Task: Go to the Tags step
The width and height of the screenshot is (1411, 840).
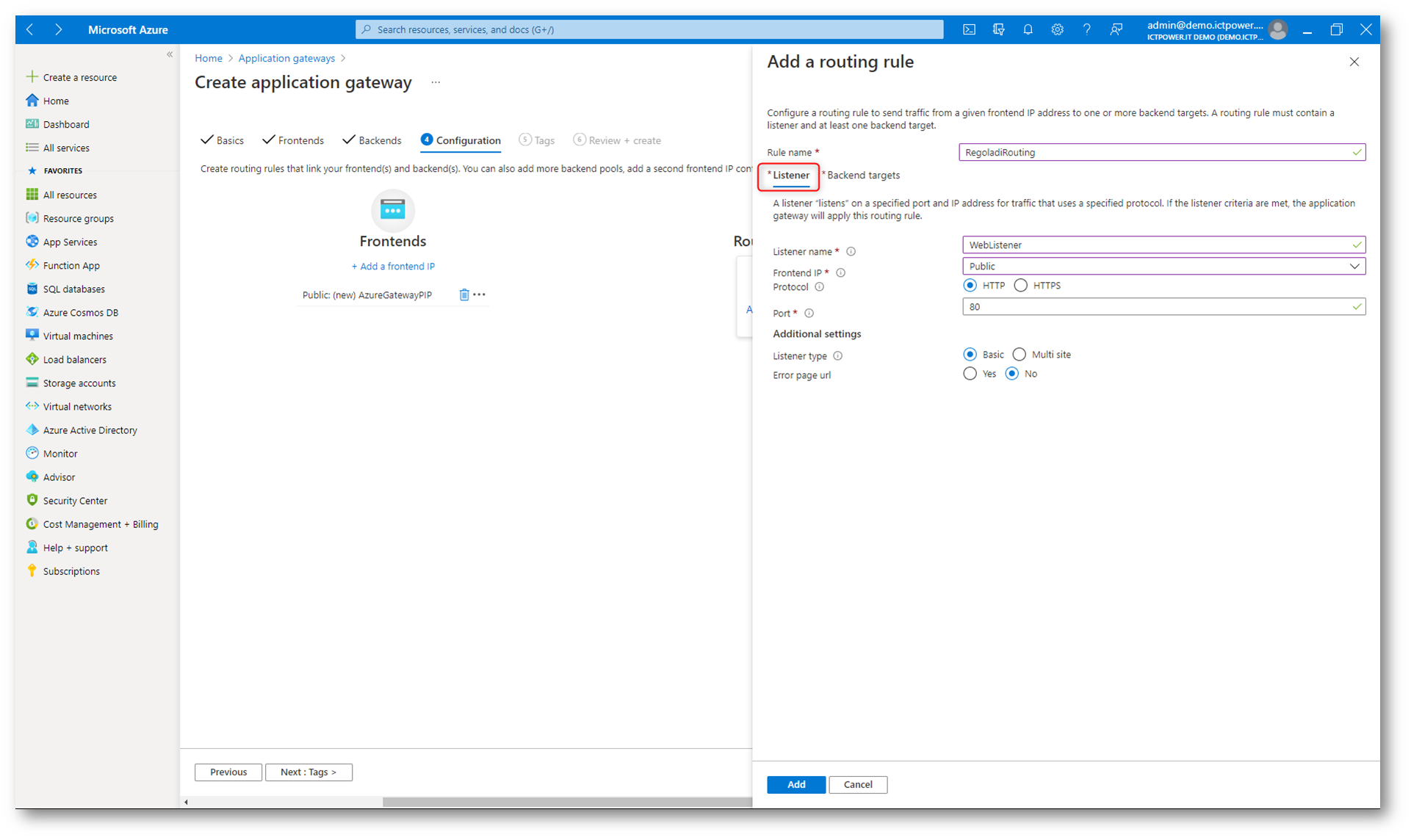Action: (x=537, y=140)
